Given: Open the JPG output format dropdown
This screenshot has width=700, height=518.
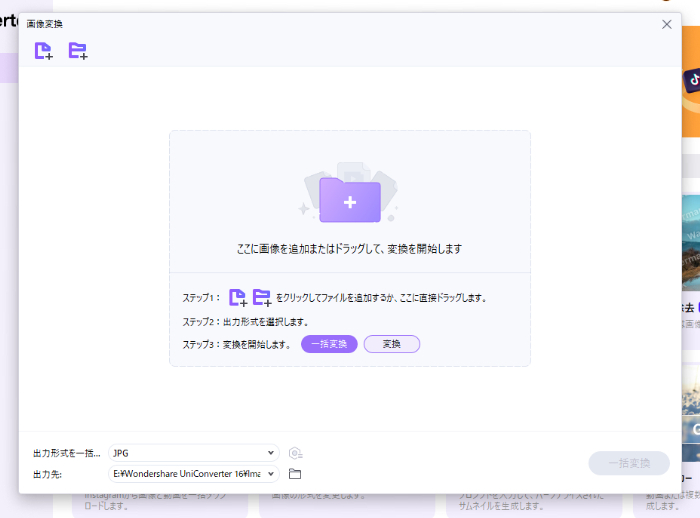Looking at the screenshot, I should tap(194, 453).
